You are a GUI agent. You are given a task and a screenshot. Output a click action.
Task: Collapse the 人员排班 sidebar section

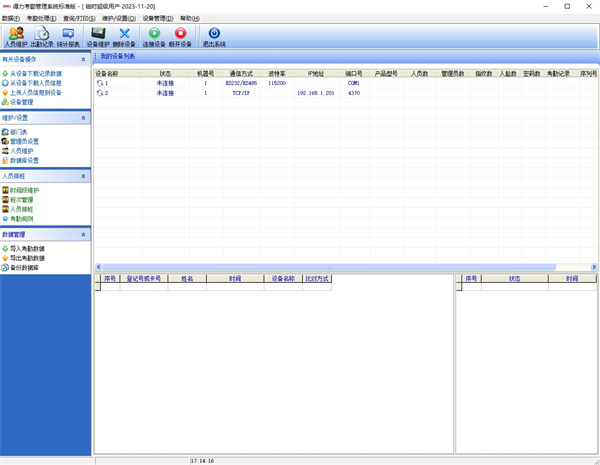[84, 176]
